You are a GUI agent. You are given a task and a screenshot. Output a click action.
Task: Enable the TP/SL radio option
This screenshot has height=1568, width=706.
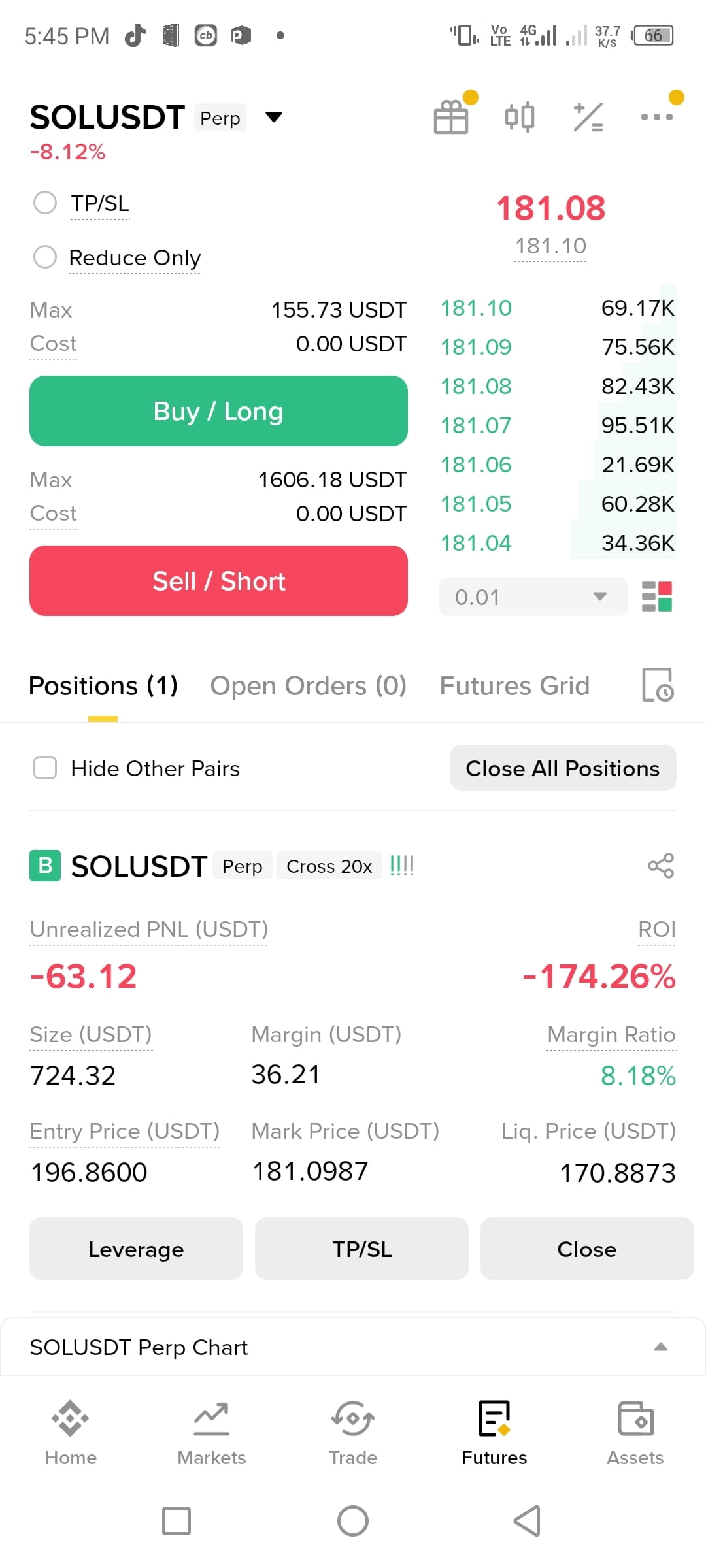(x=45, y=203)
